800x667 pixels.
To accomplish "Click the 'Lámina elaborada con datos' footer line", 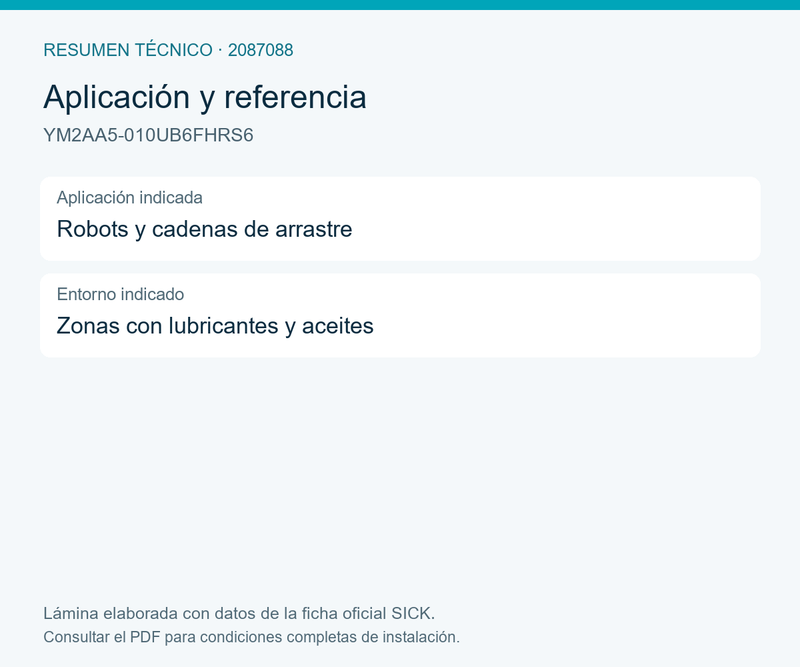I will pos(239,613).
